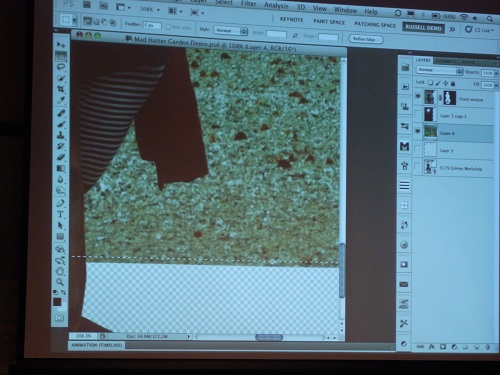This screenshot has height=375, width=500.
Task: Show the Layer 3 layer
Action: coord(418,149)
